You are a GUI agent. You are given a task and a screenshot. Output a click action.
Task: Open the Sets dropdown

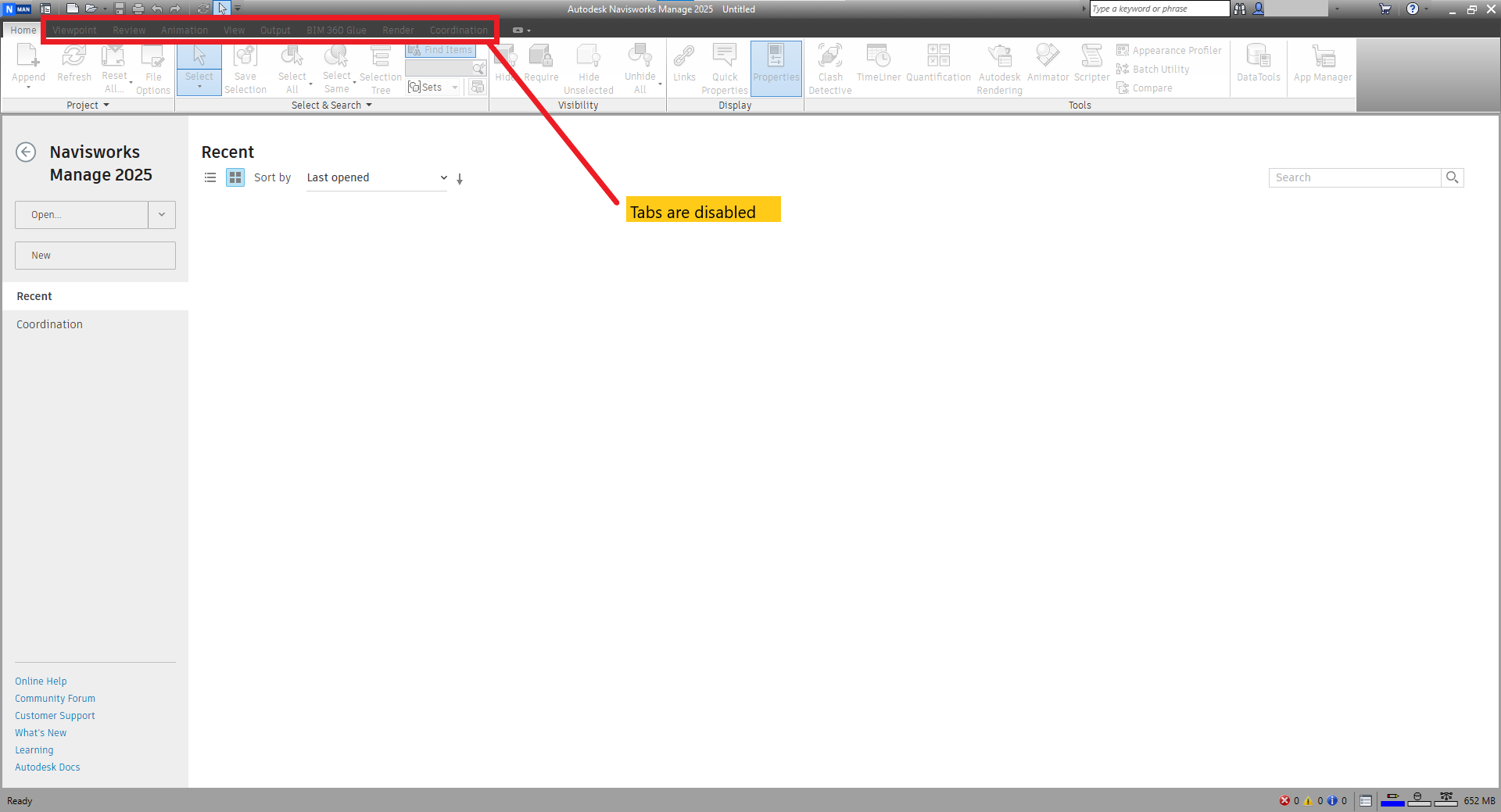(x=456, y=87)
